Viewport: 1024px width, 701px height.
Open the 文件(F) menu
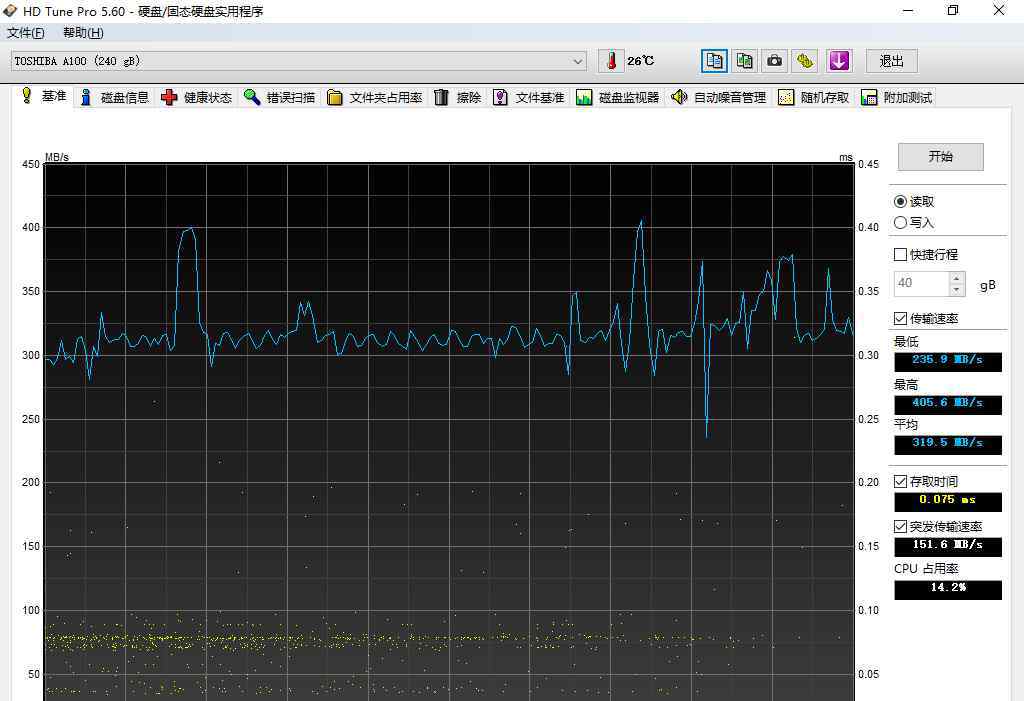(x=25, y=33)
